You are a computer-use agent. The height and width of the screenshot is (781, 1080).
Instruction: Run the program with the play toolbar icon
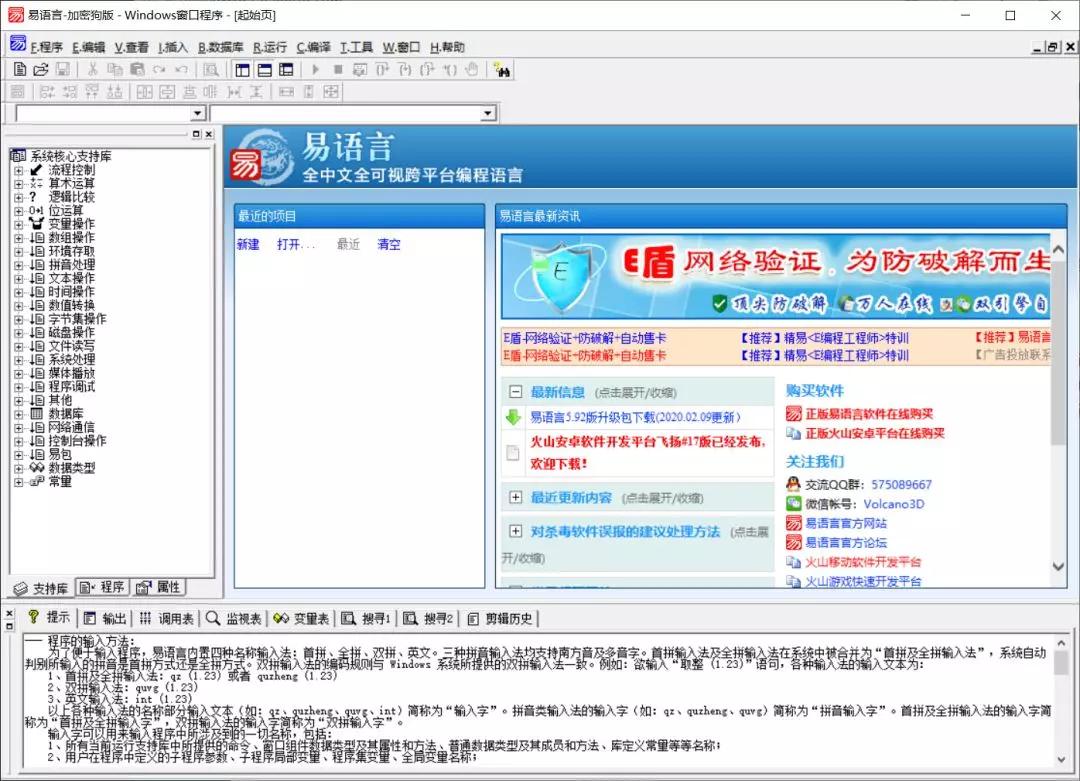pos(315,69)
